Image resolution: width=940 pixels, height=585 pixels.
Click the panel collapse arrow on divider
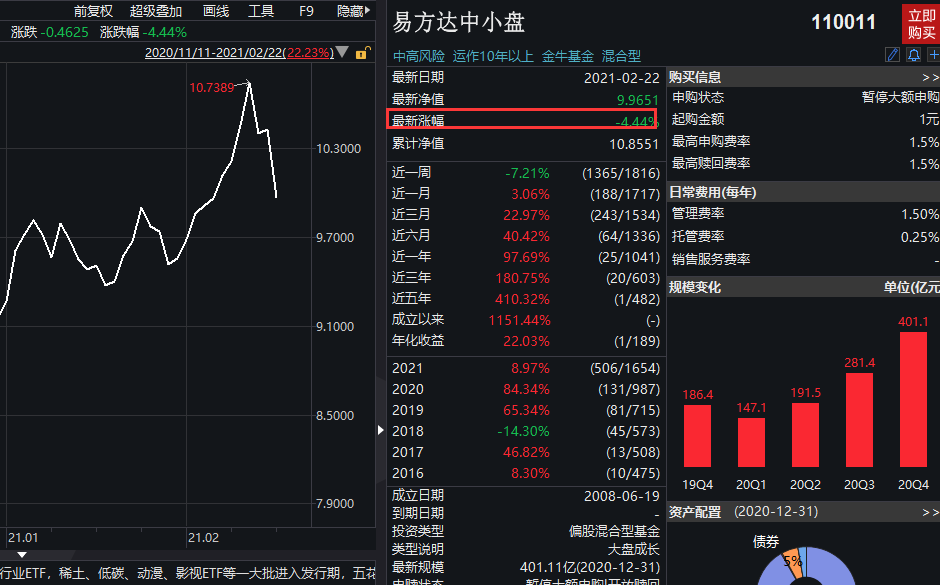pyautogui.click(x=380, y=430)
